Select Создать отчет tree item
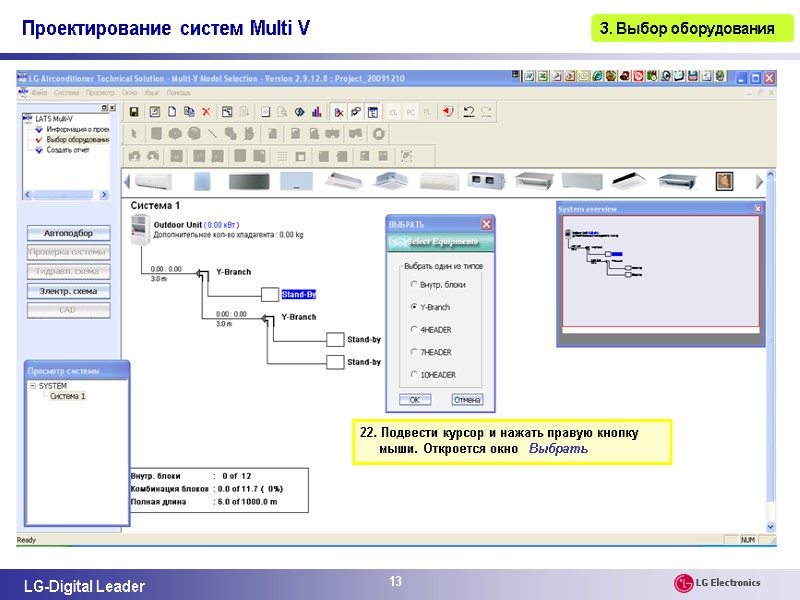The height and width of the screenshot is (600, 800). (x=68, y=150)
